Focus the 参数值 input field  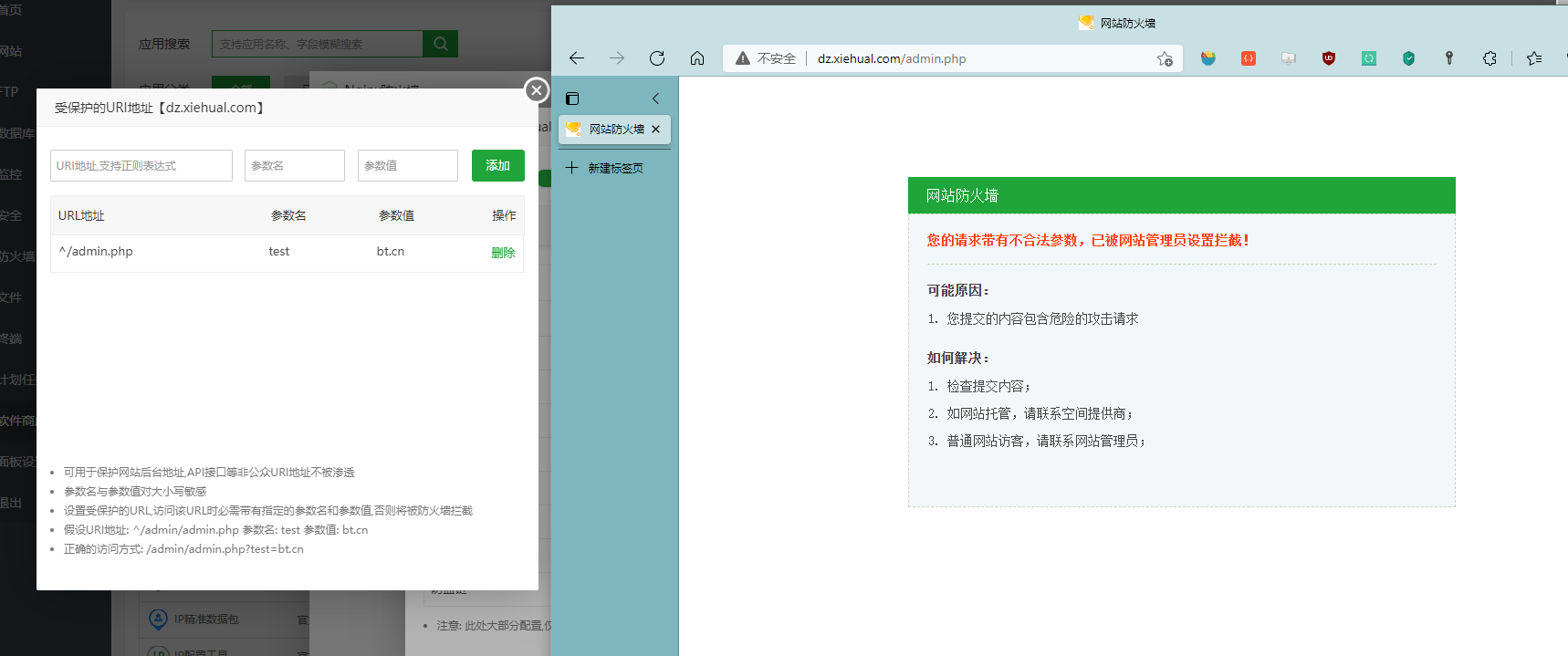408,166
